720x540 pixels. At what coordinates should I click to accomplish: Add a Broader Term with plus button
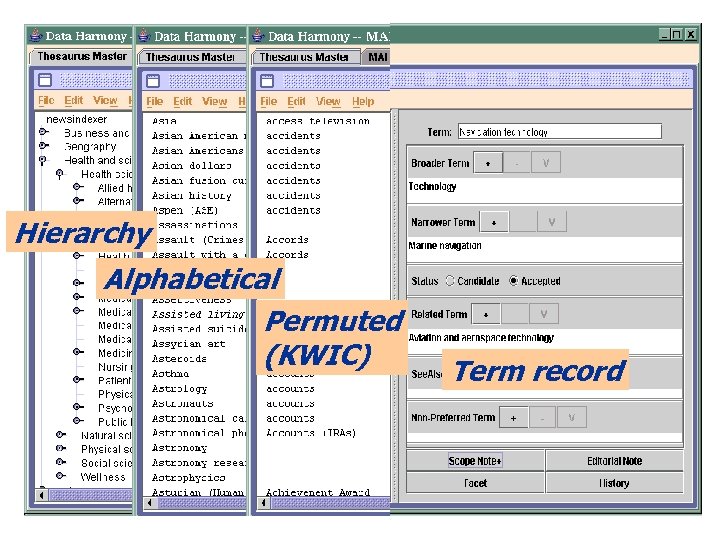coord(488,163)
